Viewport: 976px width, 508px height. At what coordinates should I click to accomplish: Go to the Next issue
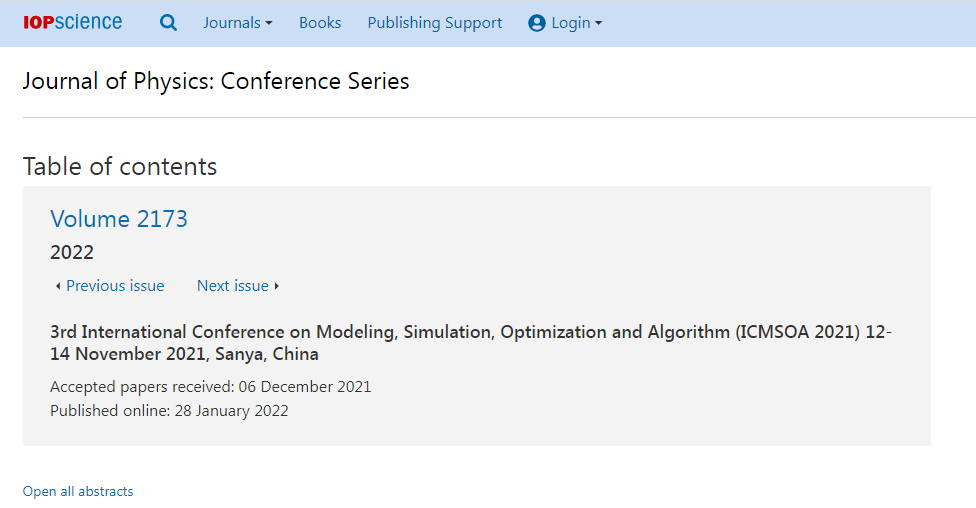233,286
